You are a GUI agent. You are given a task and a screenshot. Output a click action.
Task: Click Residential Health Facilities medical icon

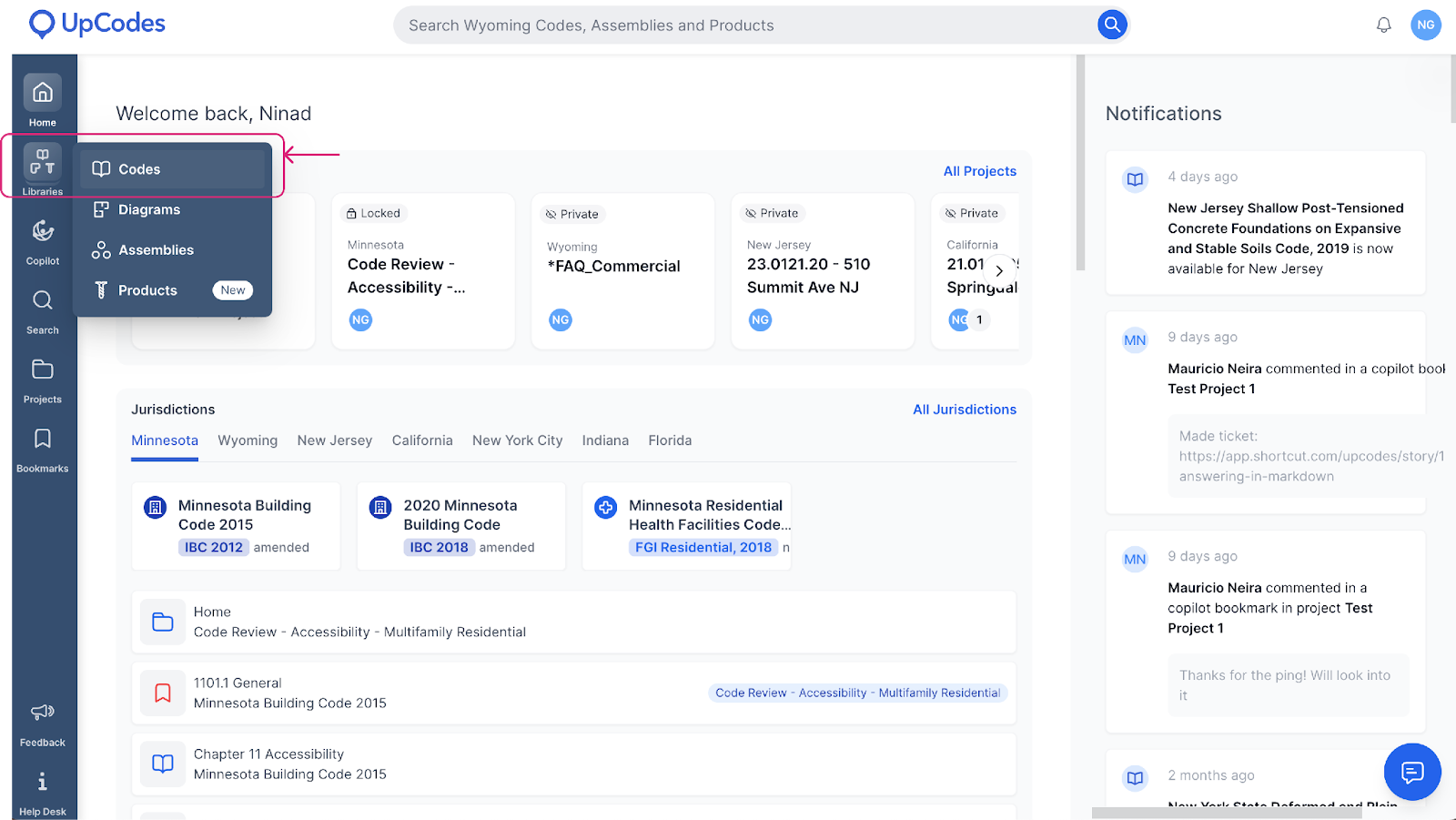(605, 507)
